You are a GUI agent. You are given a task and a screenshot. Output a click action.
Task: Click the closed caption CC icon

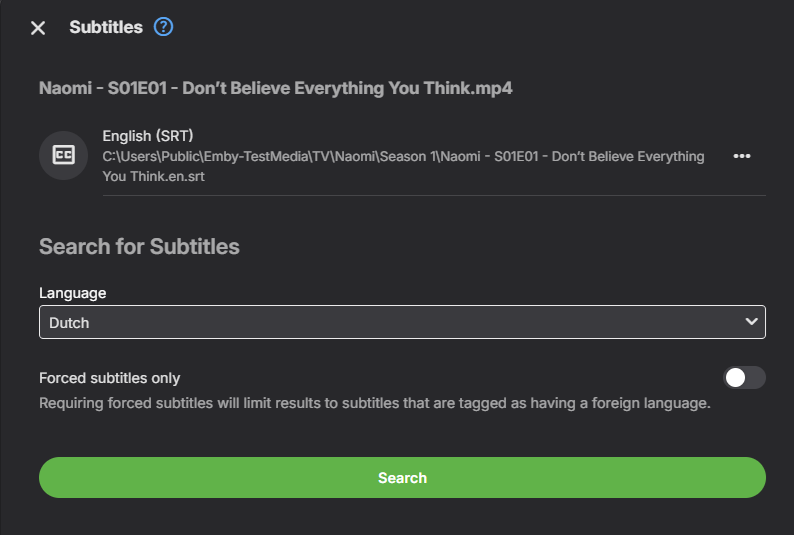tap(63, 155)
